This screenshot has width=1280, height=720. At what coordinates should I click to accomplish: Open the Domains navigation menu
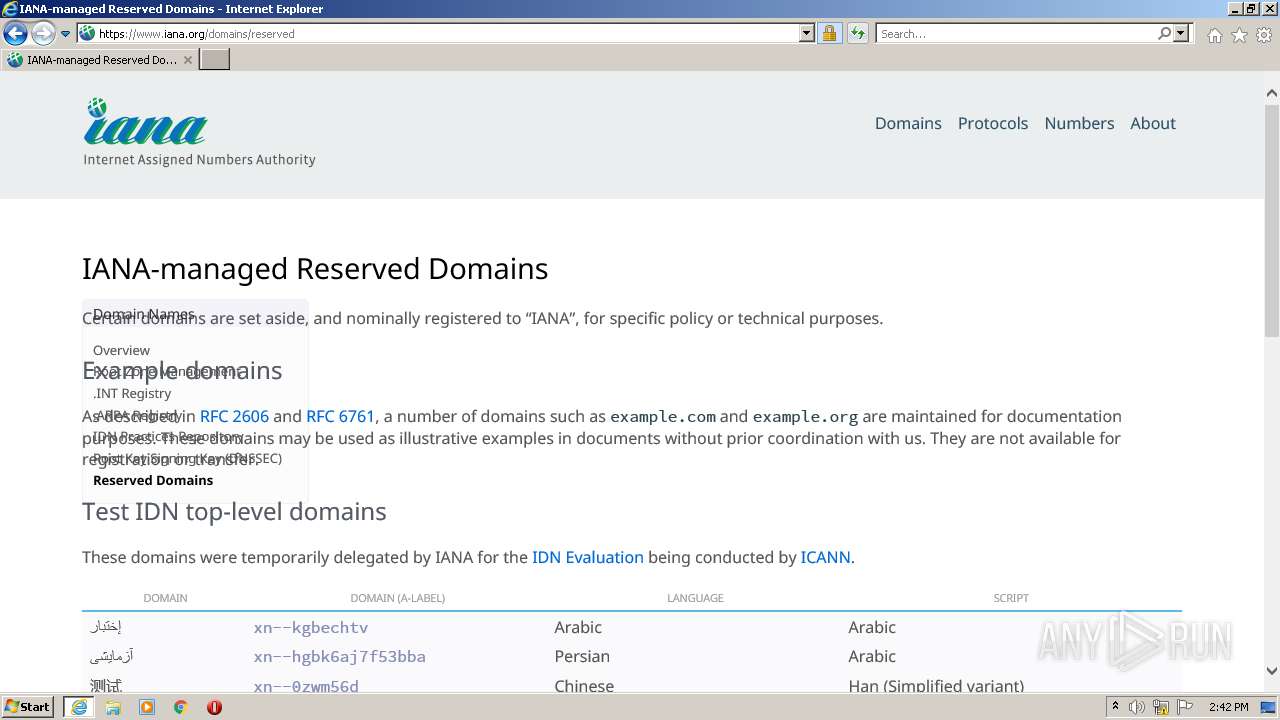[x=908, y=123]
